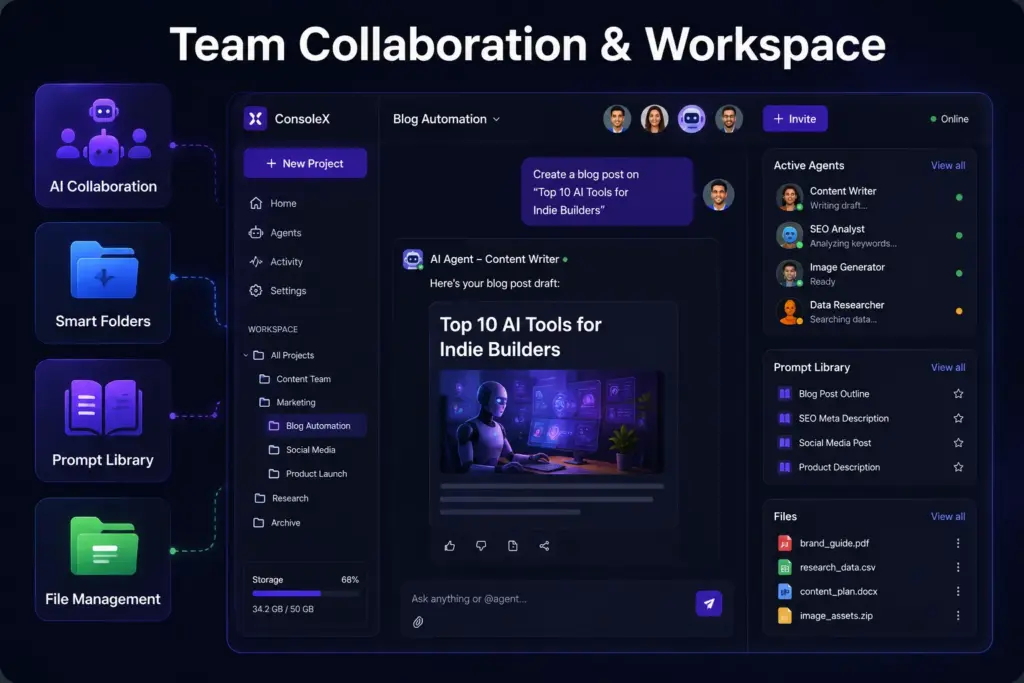Star the SEO Meta Description prompt
Image resolution: width=1024 pixels, height=683 pixels.
pyautogui.click(x=958, y=418)
